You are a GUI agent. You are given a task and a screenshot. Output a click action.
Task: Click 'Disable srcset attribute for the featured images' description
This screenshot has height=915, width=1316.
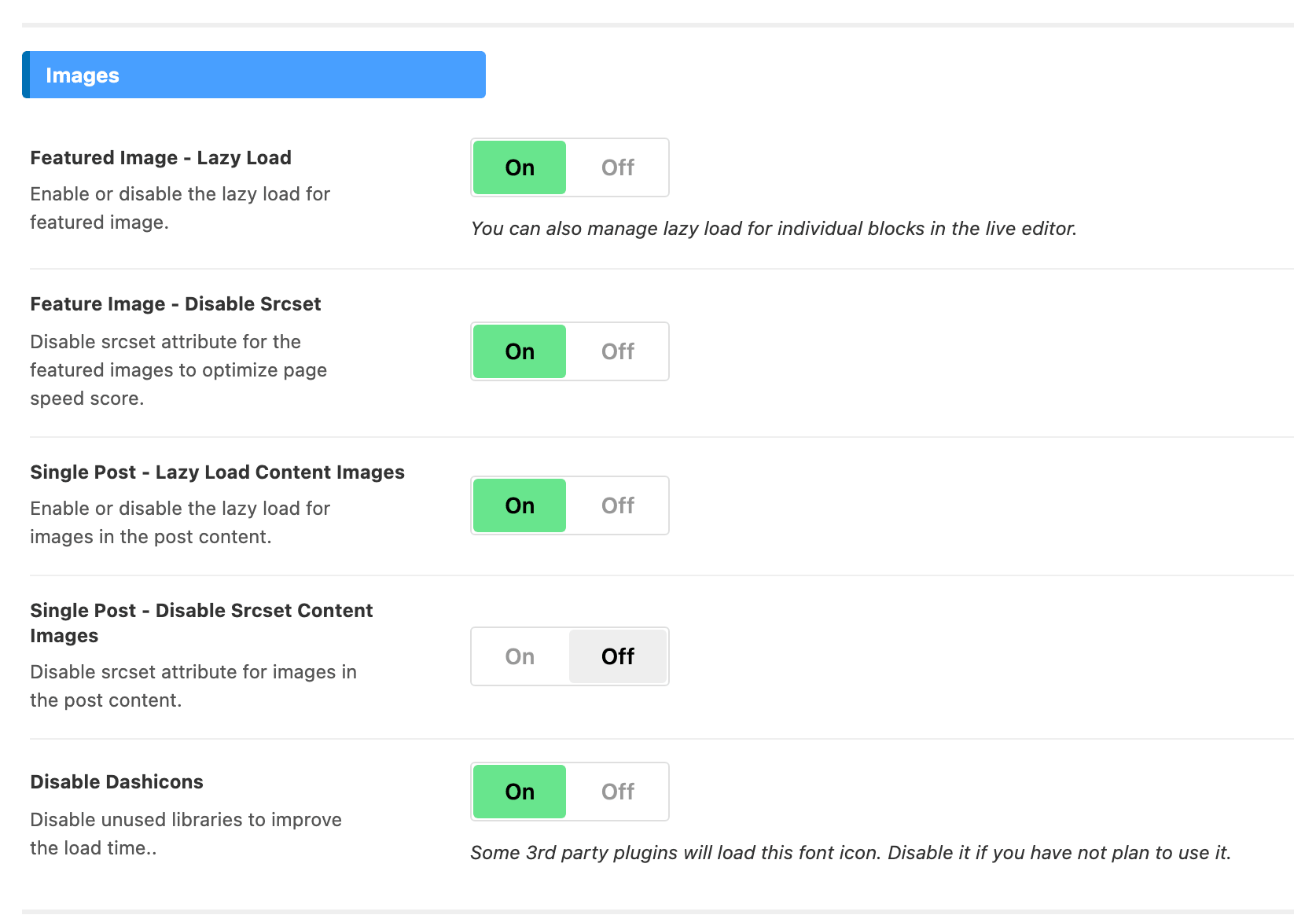point(178,370)
